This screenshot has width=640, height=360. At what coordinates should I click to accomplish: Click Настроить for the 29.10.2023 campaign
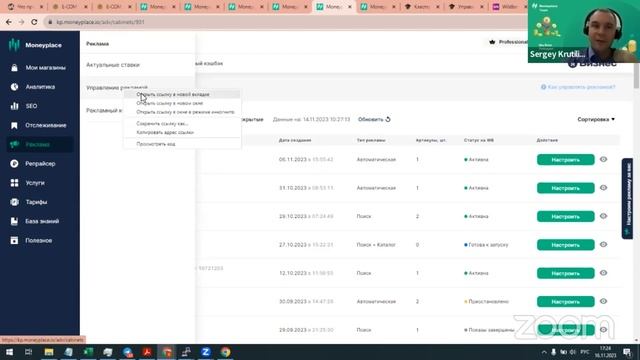coord(565,216)
